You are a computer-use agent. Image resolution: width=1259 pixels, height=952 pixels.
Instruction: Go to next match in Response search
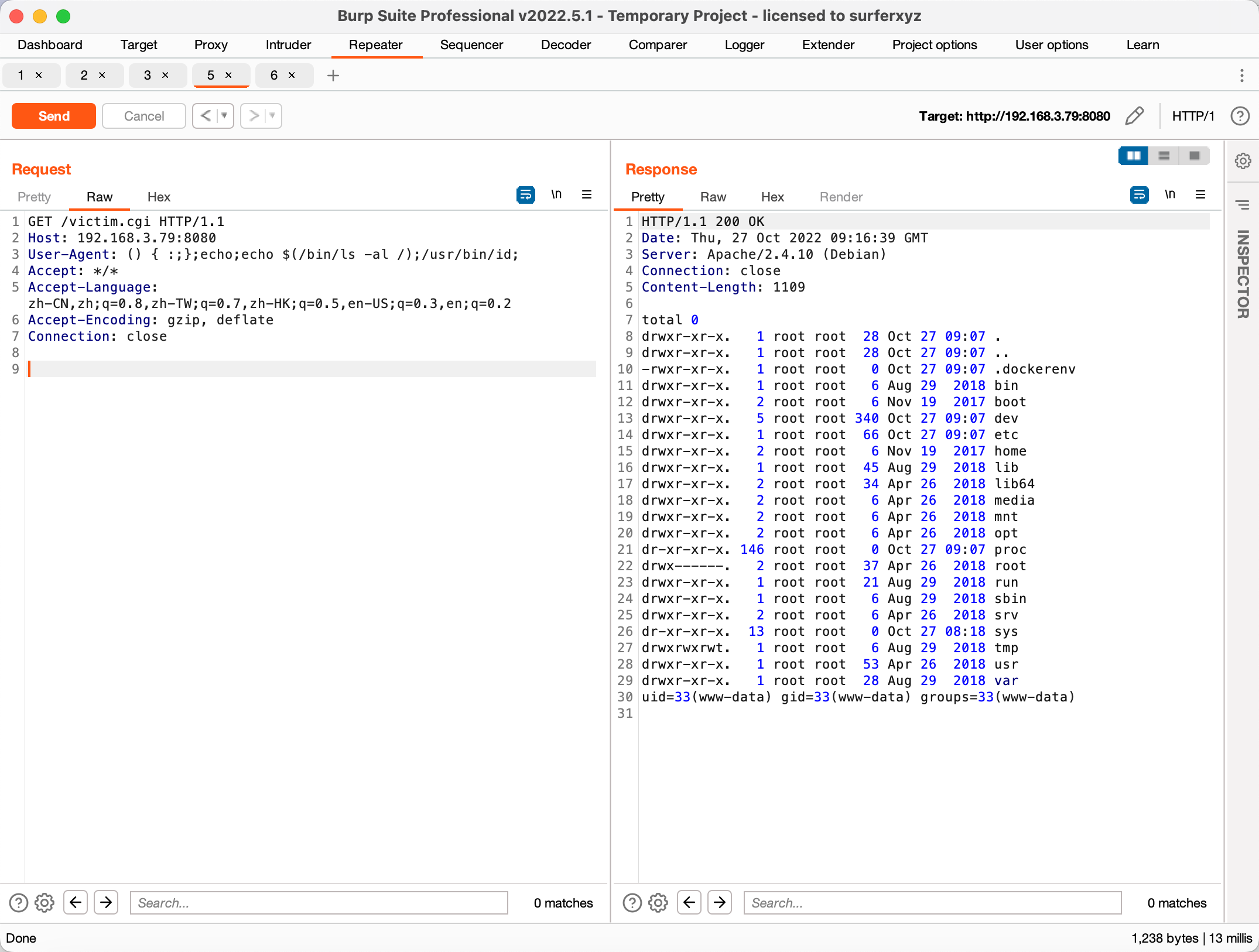click(720, 903)
